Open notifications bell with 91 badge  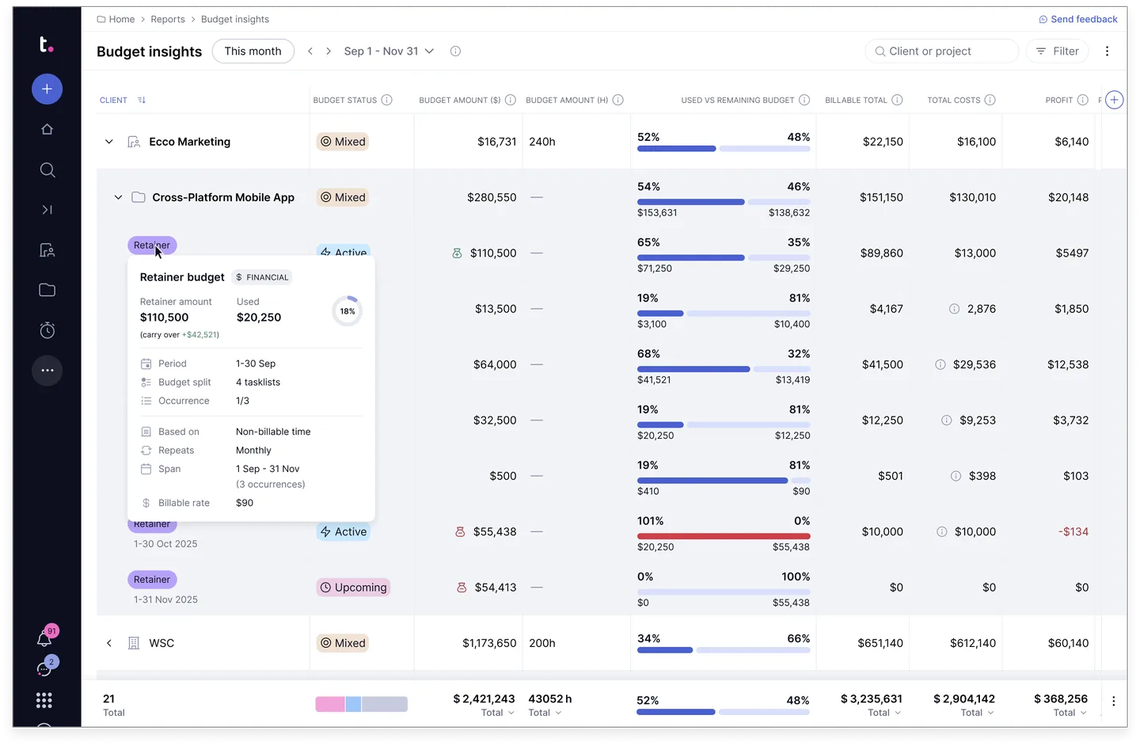[44, 639]
